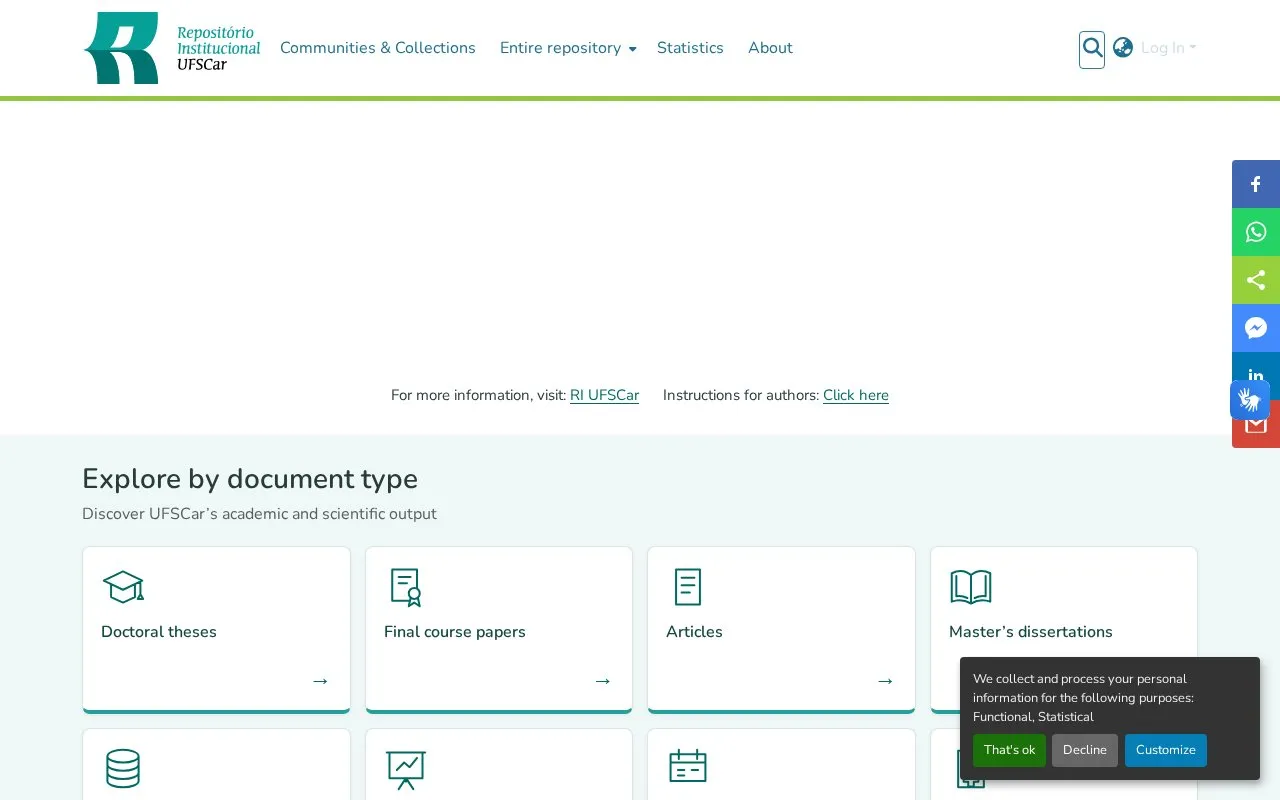Open Communities & Collections menu
The width and height of the screenshot is (1280, 800).
pos(378,48)
